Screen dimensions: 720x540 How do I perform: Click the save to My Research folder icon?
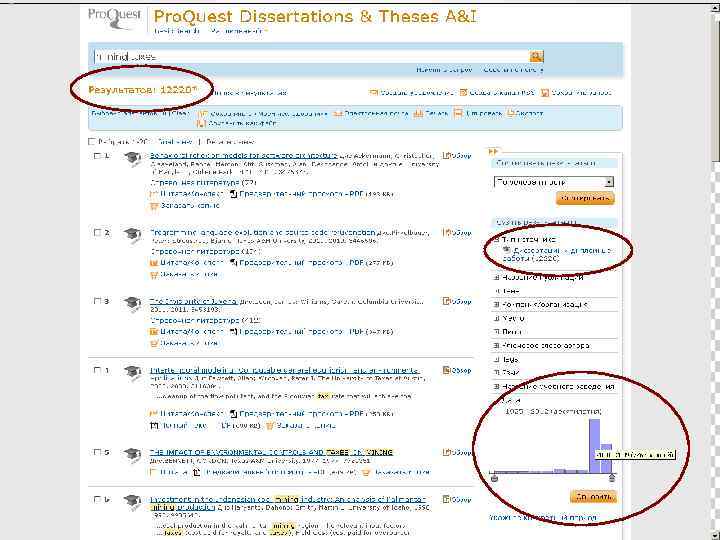point(202,113)
